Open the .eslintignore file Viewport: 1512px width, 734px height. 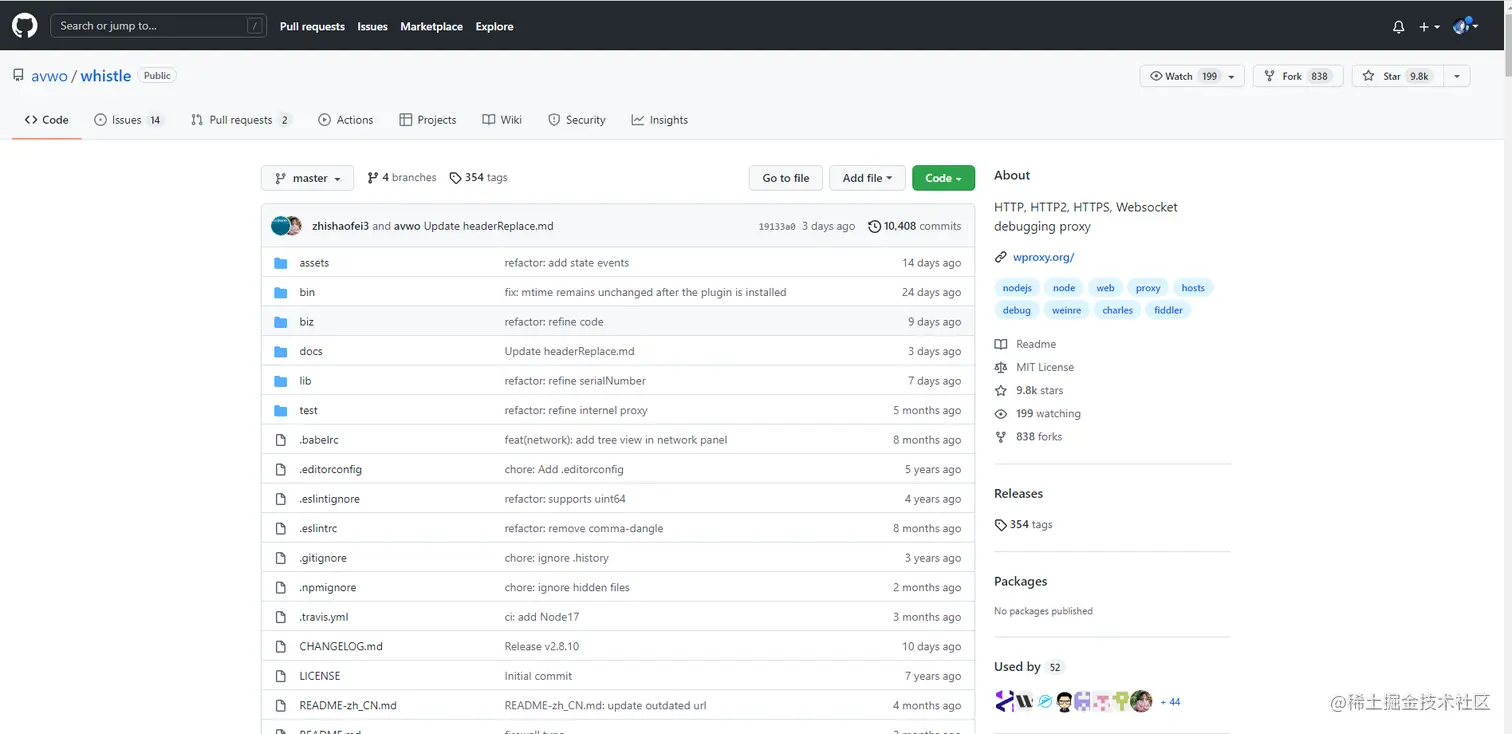pyautogui.click(x=329, y=499)
